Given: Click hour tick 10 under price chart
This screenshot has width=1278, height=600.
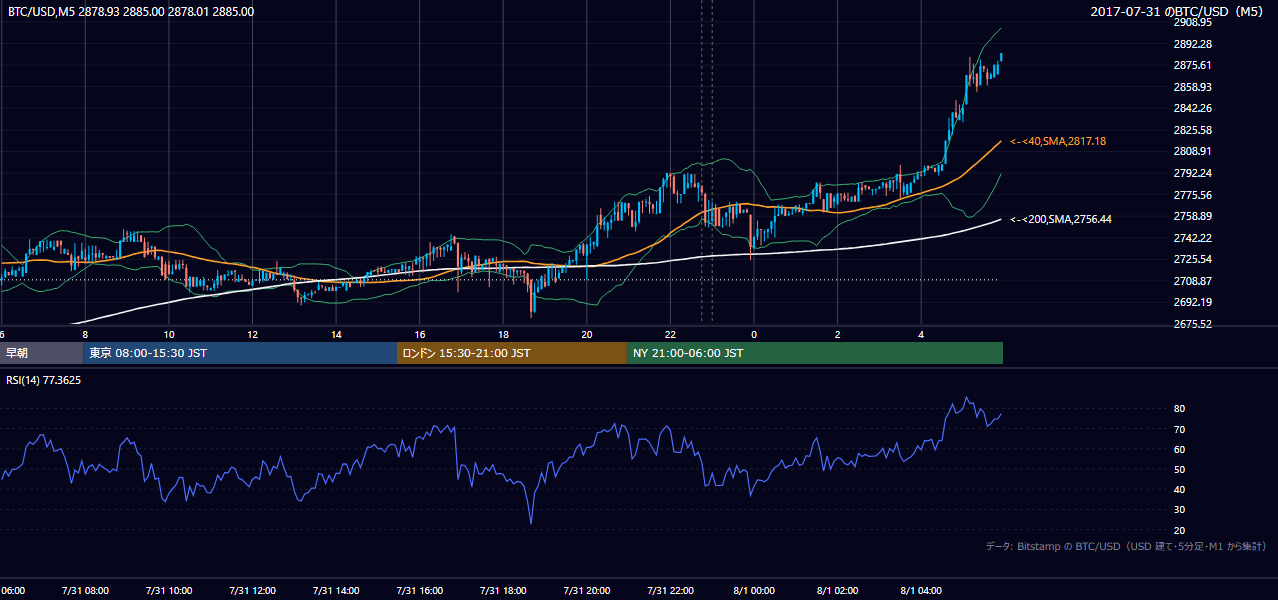Looking at the screenshot, I should pos(169,334).
